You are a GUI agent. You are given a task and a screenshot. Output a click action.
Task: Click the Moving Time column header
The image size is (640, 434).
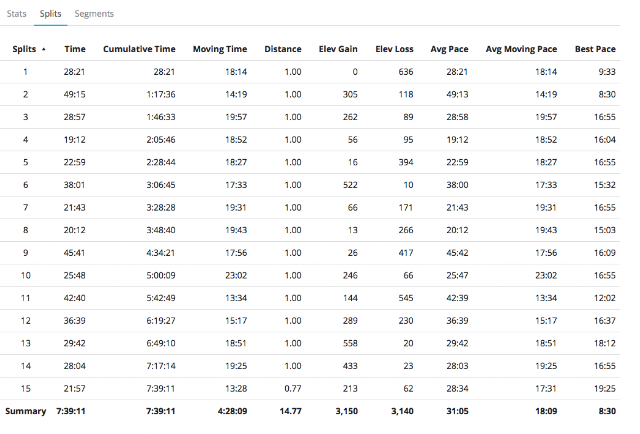coord(221,49)
